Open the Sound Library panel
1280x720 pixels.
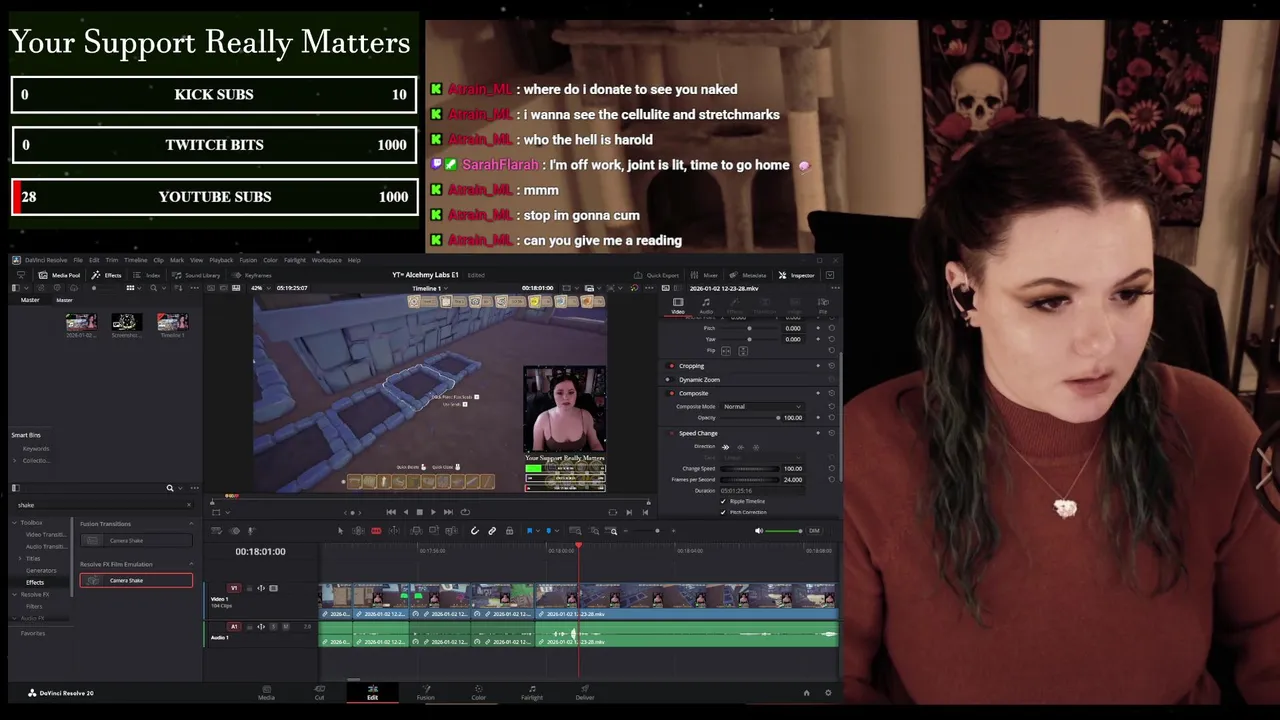tap(196, 275)
